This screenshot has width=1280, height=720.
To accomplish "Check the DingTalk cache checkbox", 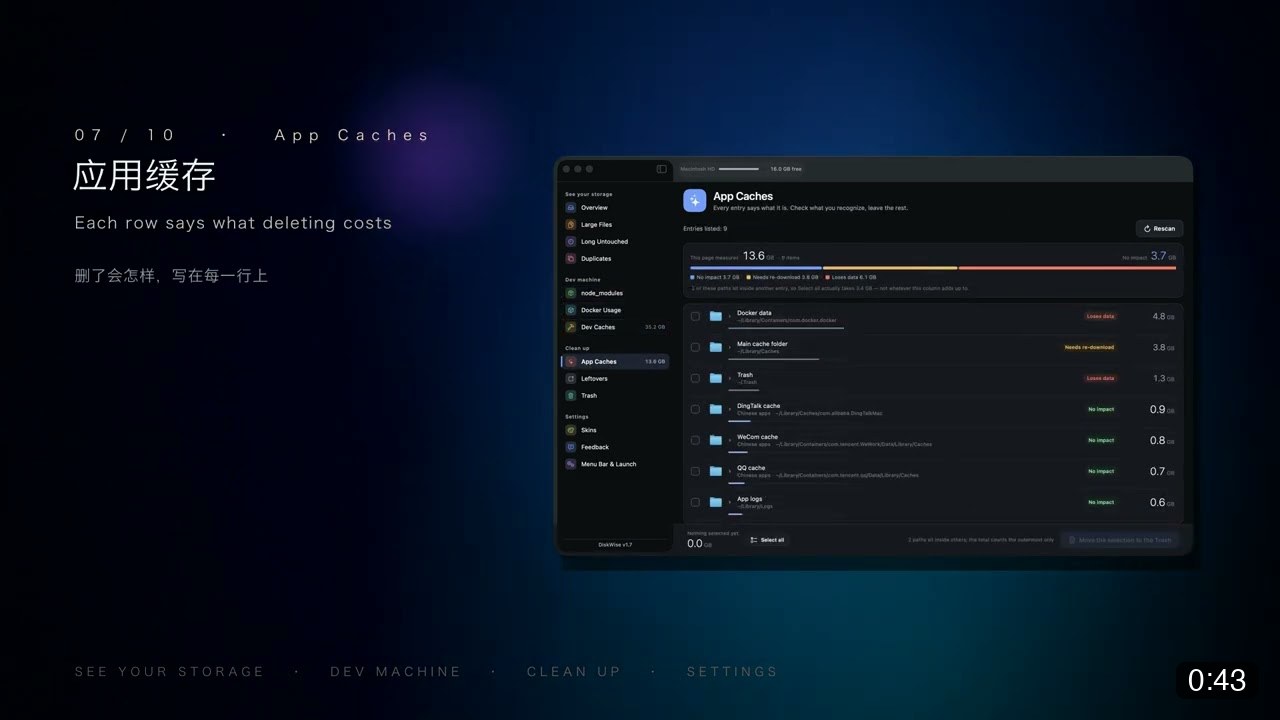I will tap(696, 409).
